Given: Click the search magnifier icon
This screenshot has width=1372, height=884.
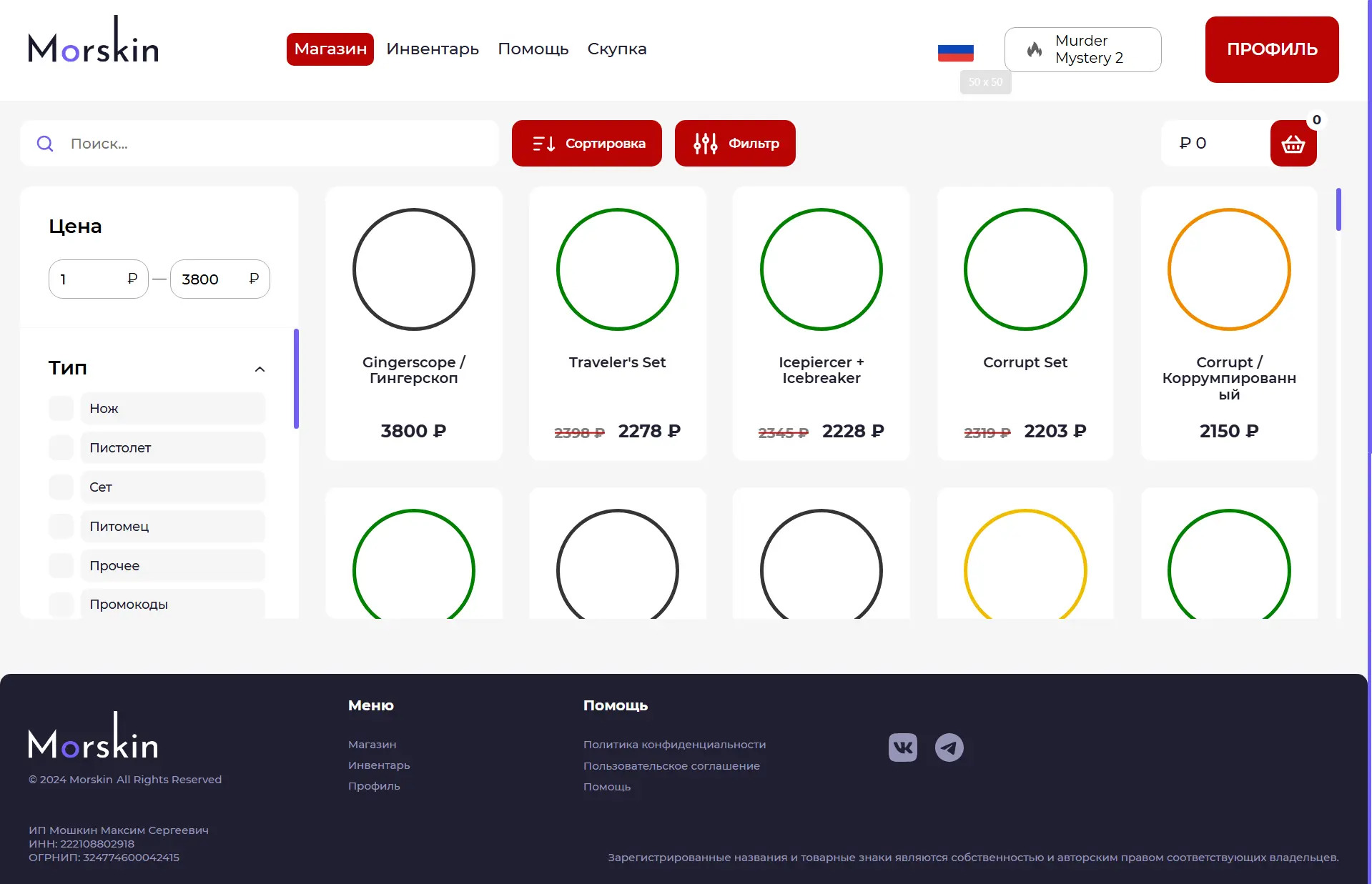Looking at the screenshot, I should pos(45,144).
